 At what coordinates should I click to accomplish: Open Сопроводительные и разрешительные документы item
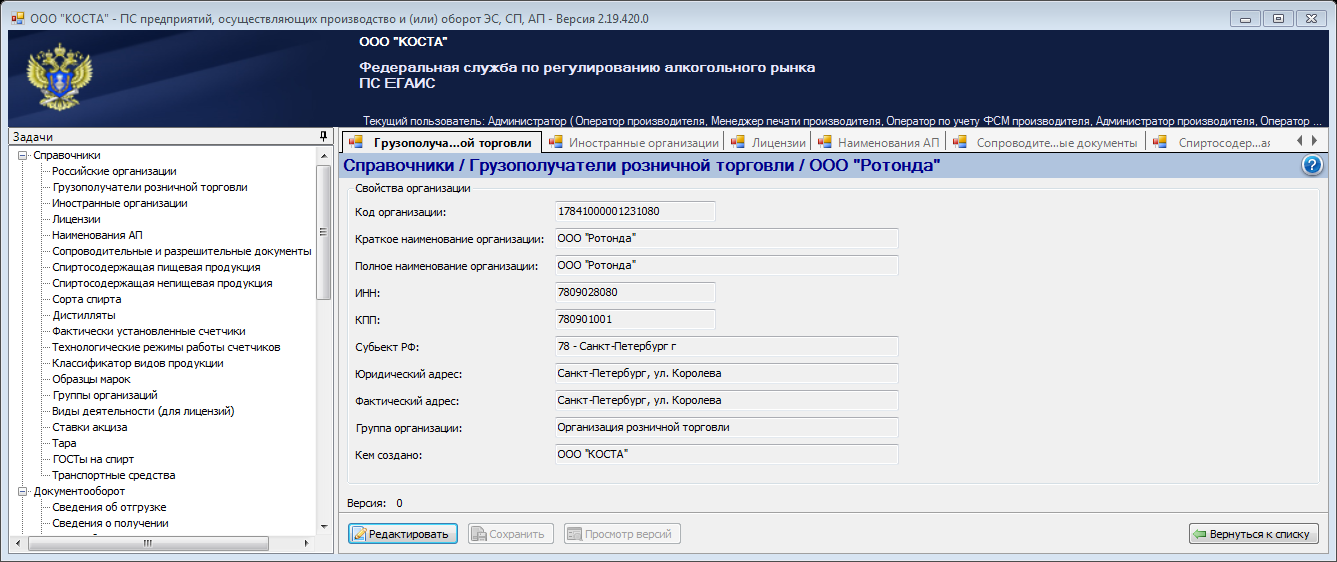[182, 252]
